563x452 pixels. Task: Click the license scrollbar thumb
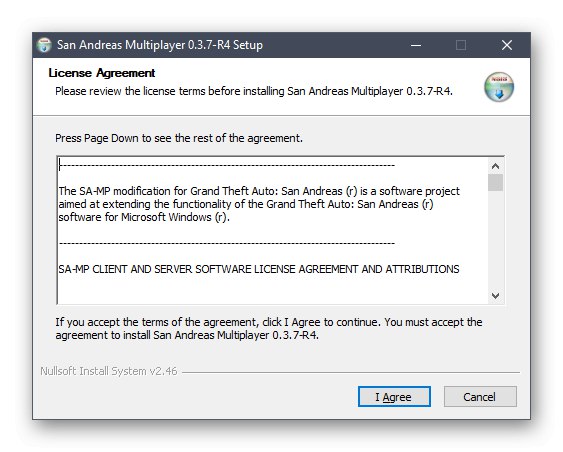coord(495,182)
